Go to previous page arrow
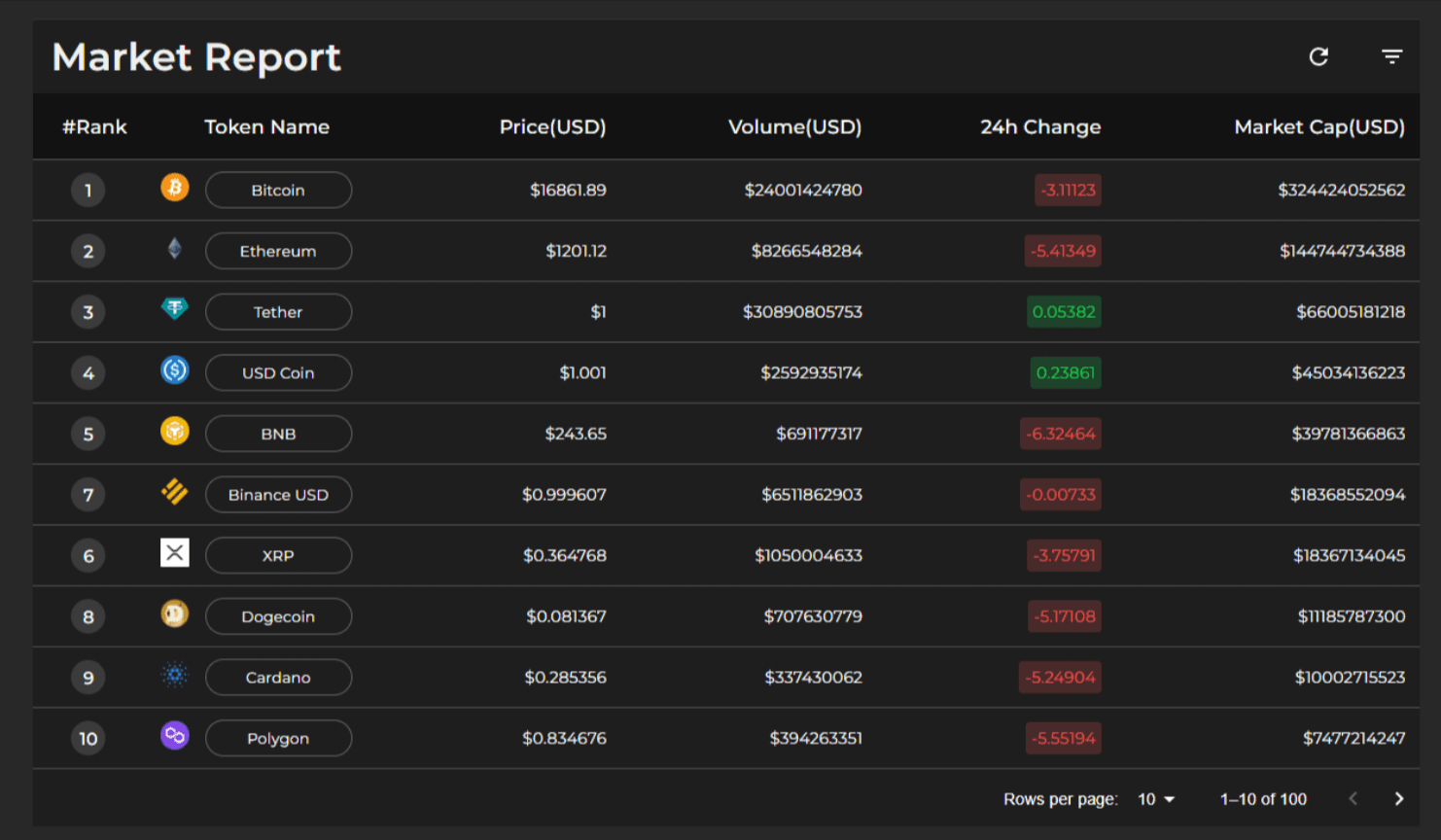This screenshot has height=840, width=1441. point(1353,799)
